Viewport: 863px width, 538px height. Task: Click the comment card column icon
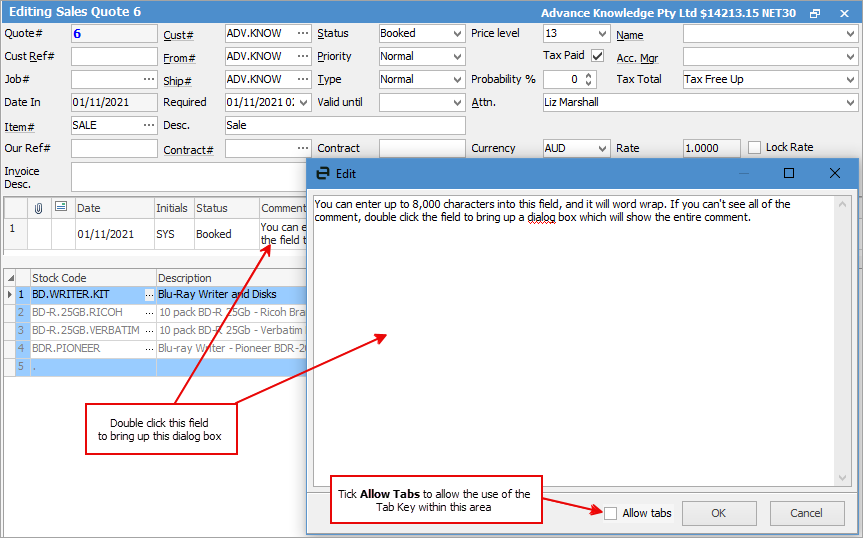[61, 207]
